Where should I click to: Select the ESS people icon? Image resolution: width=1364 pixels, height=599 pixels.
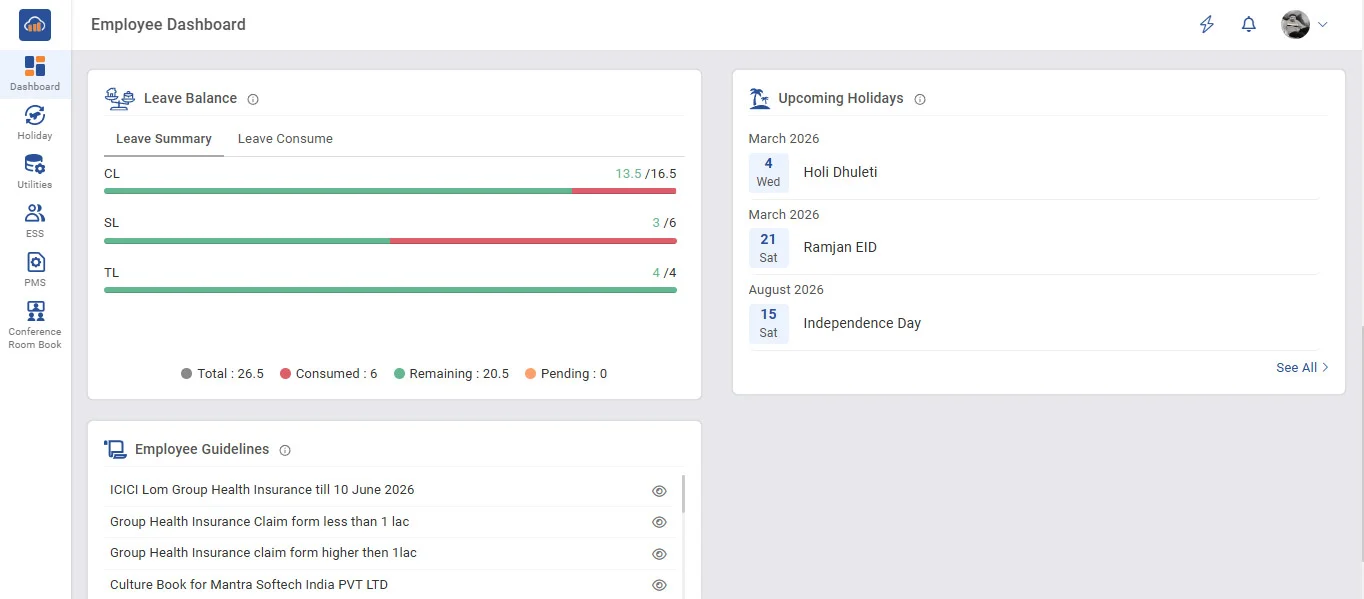click(x=35, y=214)
